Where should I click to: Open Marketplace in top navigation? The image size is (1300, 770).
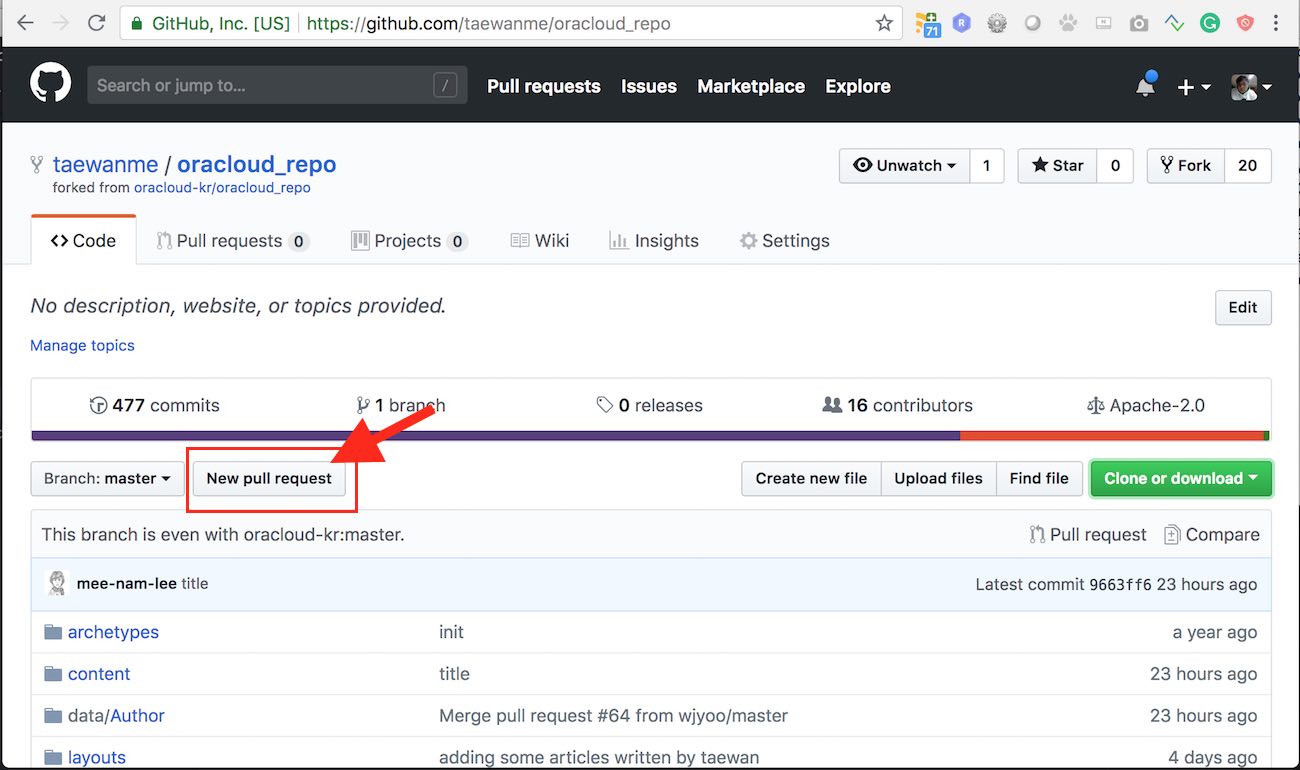[x=751, y=86]
